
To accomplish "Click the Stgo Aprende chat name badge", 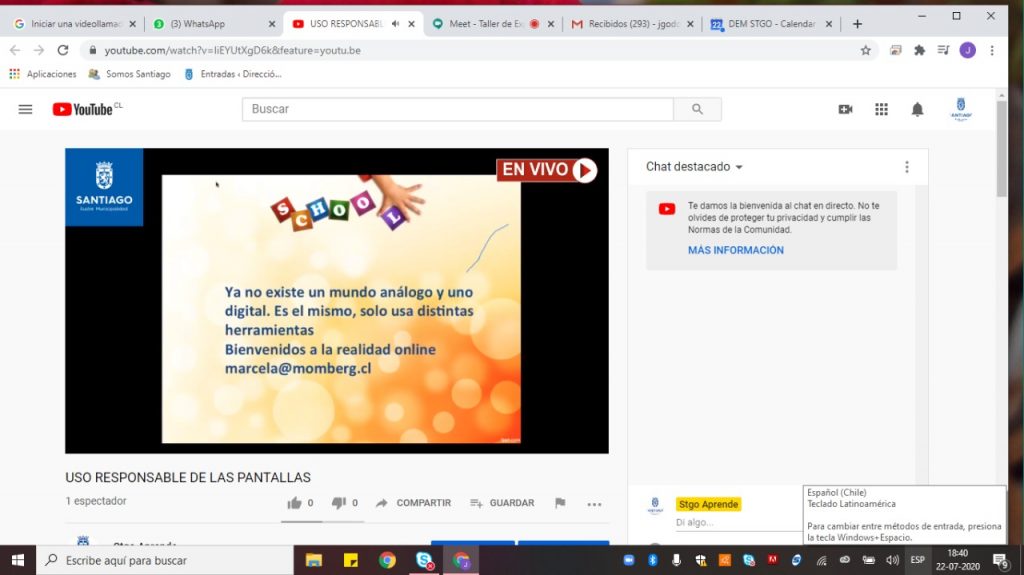I will pyautogui.click(x=709, y=504).
